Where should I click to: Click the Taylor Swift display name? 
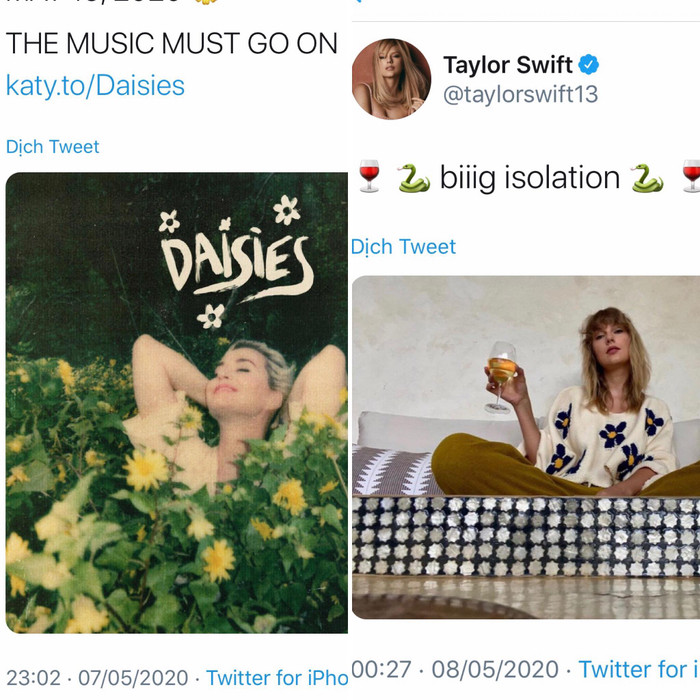point(508,65)
